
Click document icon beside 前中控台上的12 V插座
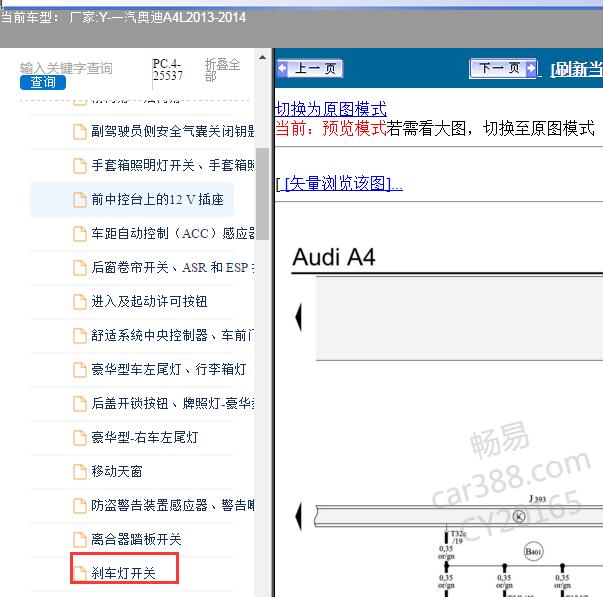pos(80,200)
